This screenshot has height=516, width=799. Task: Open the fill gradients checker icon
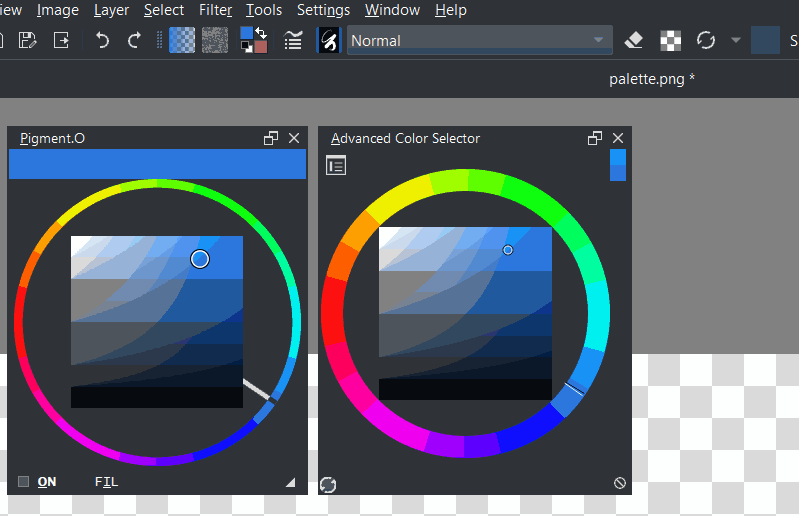pyautogui.click(x=182, y=40)
